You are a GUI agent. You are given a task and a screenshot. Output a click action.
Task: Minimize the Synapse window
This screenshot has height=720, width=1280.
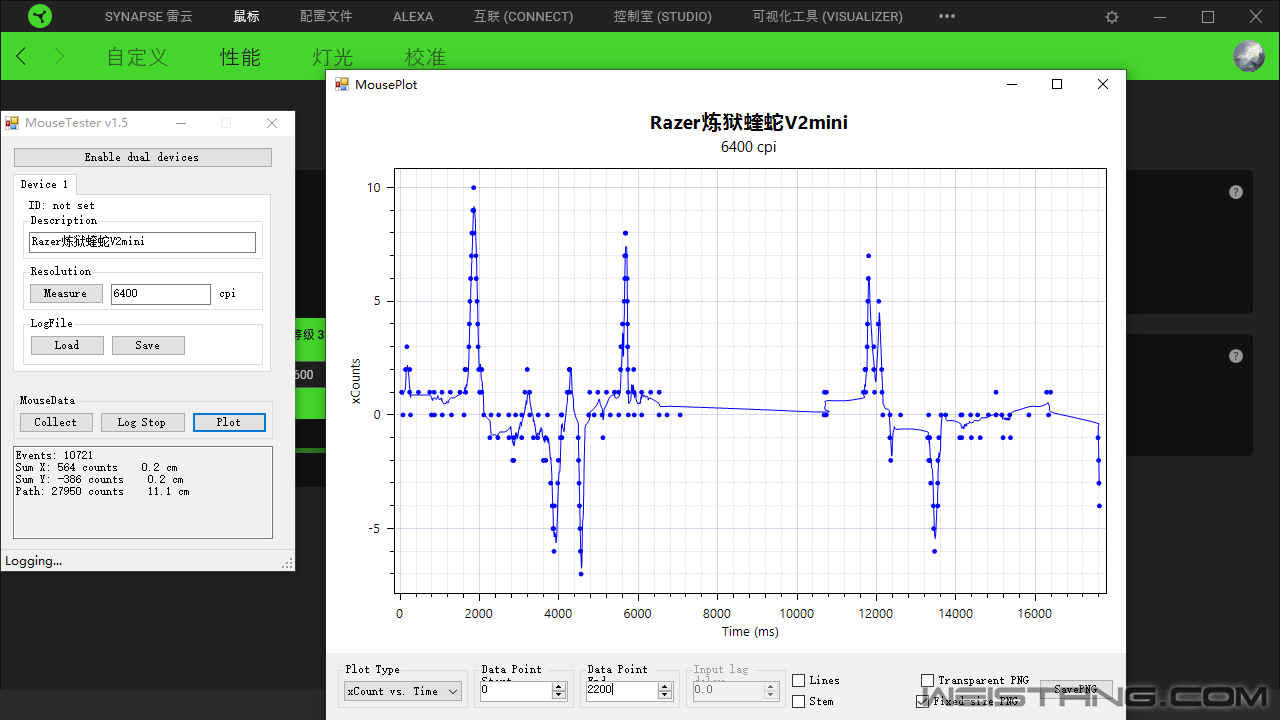click(x=1161, y=17)
